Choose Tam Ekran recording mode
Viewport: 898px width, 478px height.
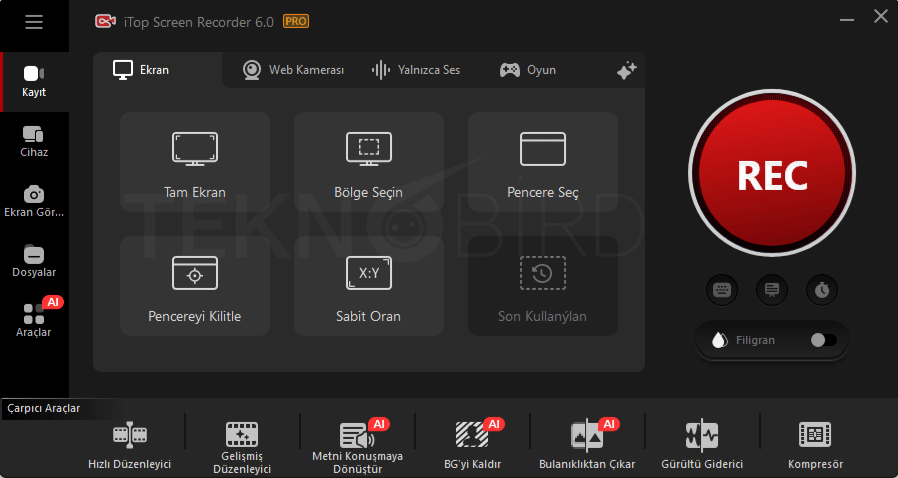(x=195, y=162)
